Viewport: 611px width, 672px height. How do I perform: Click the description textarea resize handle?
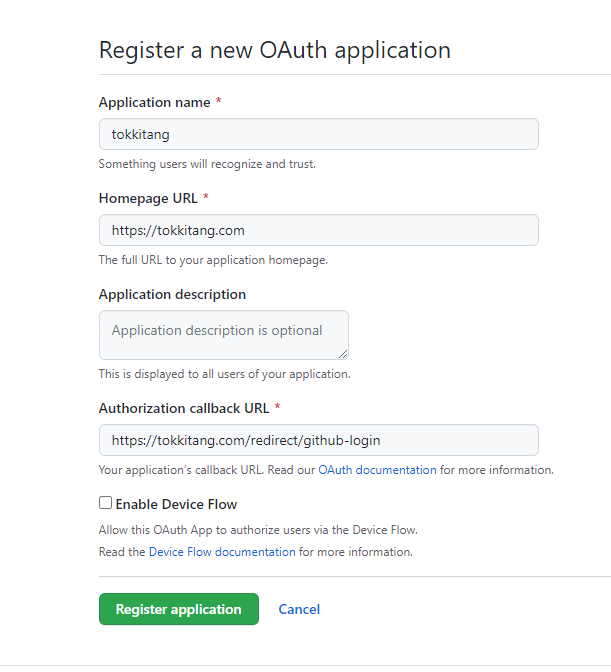click(x=343, y=353)
